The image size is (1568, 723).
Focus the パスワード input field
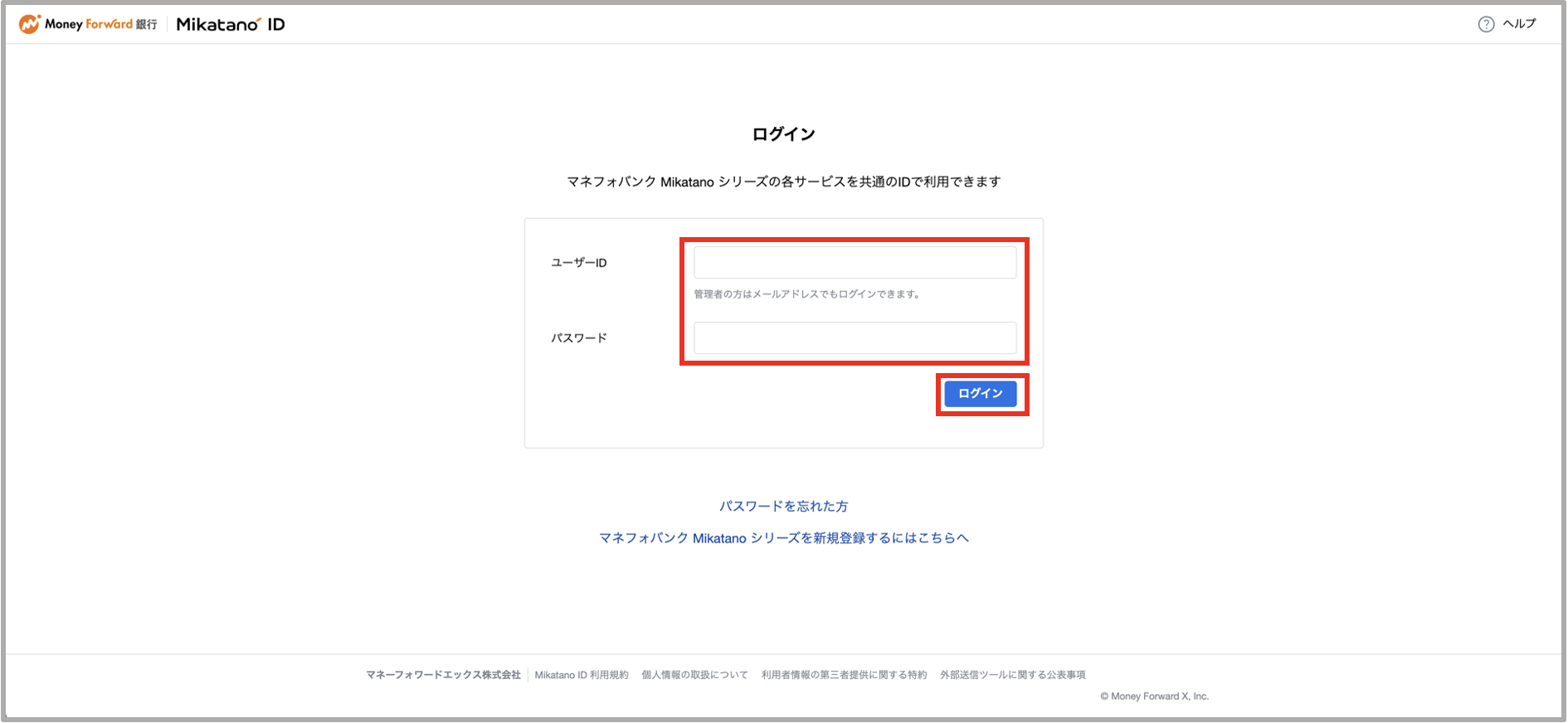tap(855, 338)
